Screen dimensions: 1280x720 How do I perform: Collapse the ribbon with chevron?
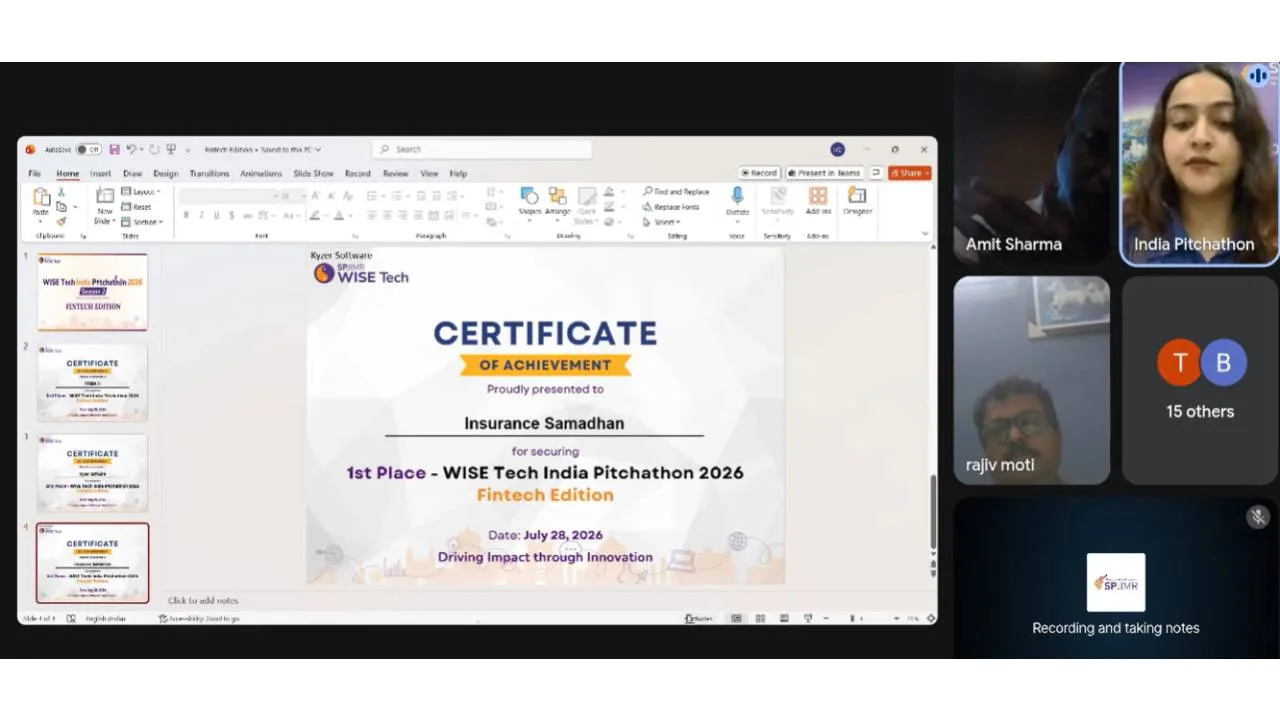coord(925,234)
